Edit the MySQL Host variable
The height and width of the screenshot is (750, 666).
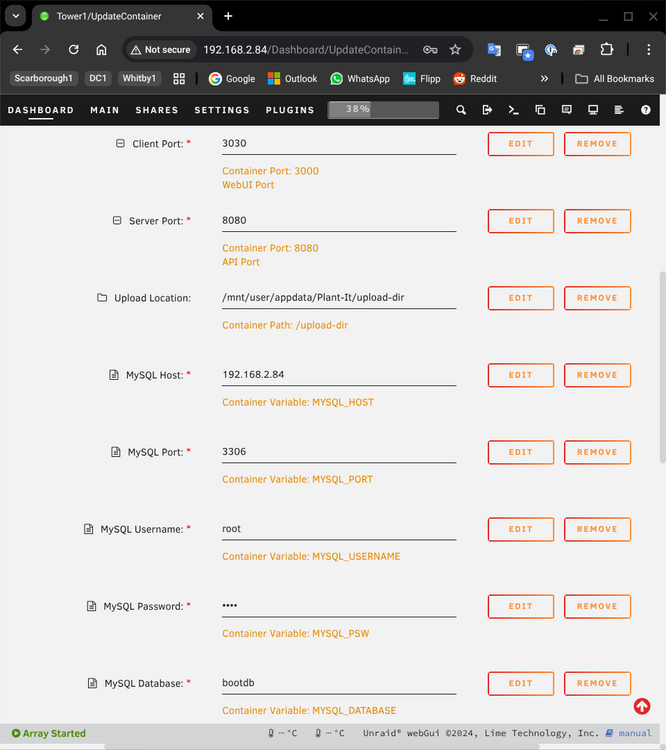[521, 375]
